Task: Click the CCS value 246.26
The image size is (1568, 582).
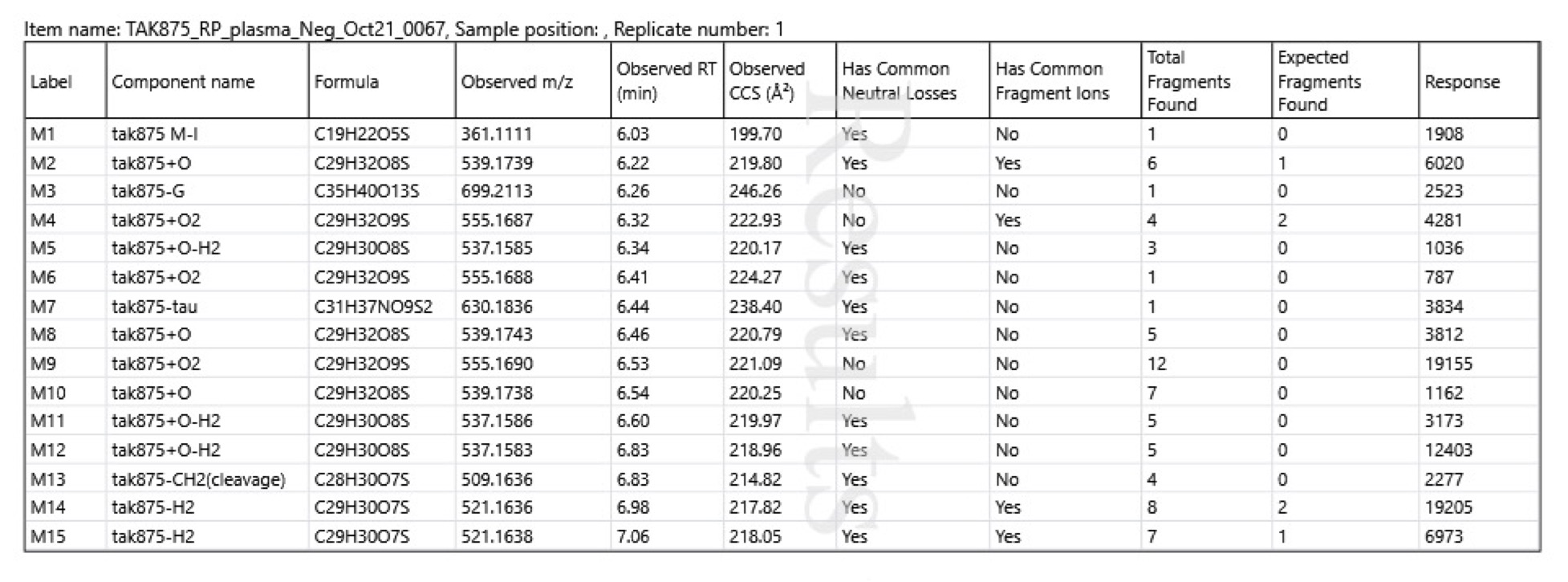Action: pos(754,191)
